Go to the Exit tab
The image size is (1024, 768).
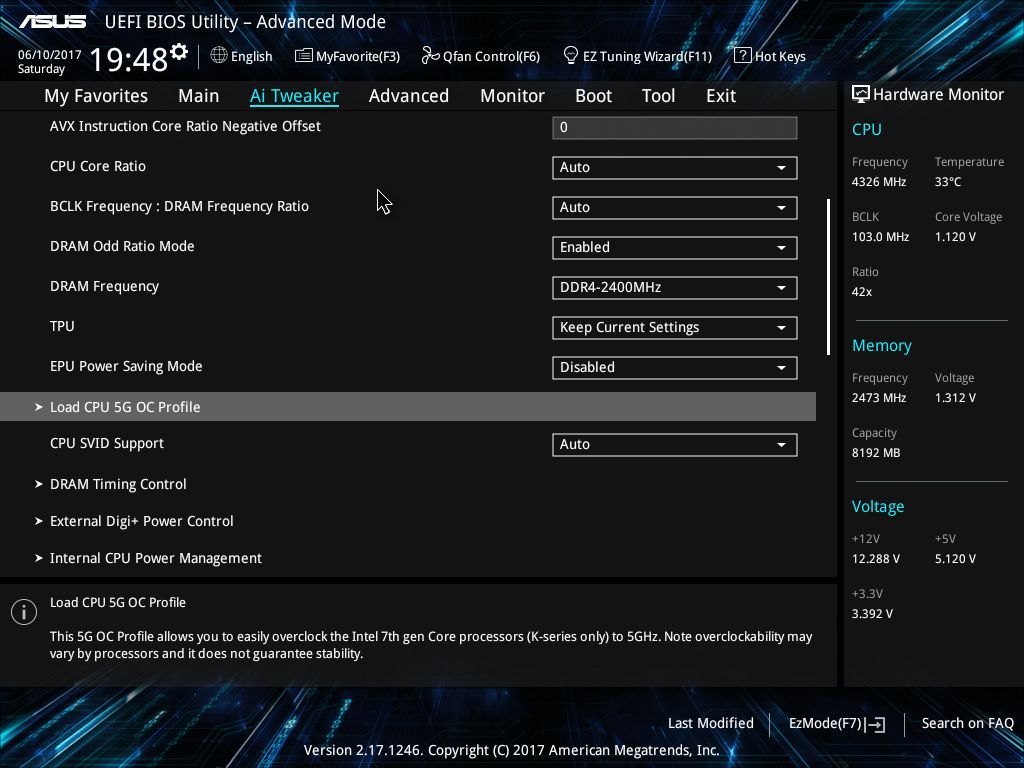(721, 96)
